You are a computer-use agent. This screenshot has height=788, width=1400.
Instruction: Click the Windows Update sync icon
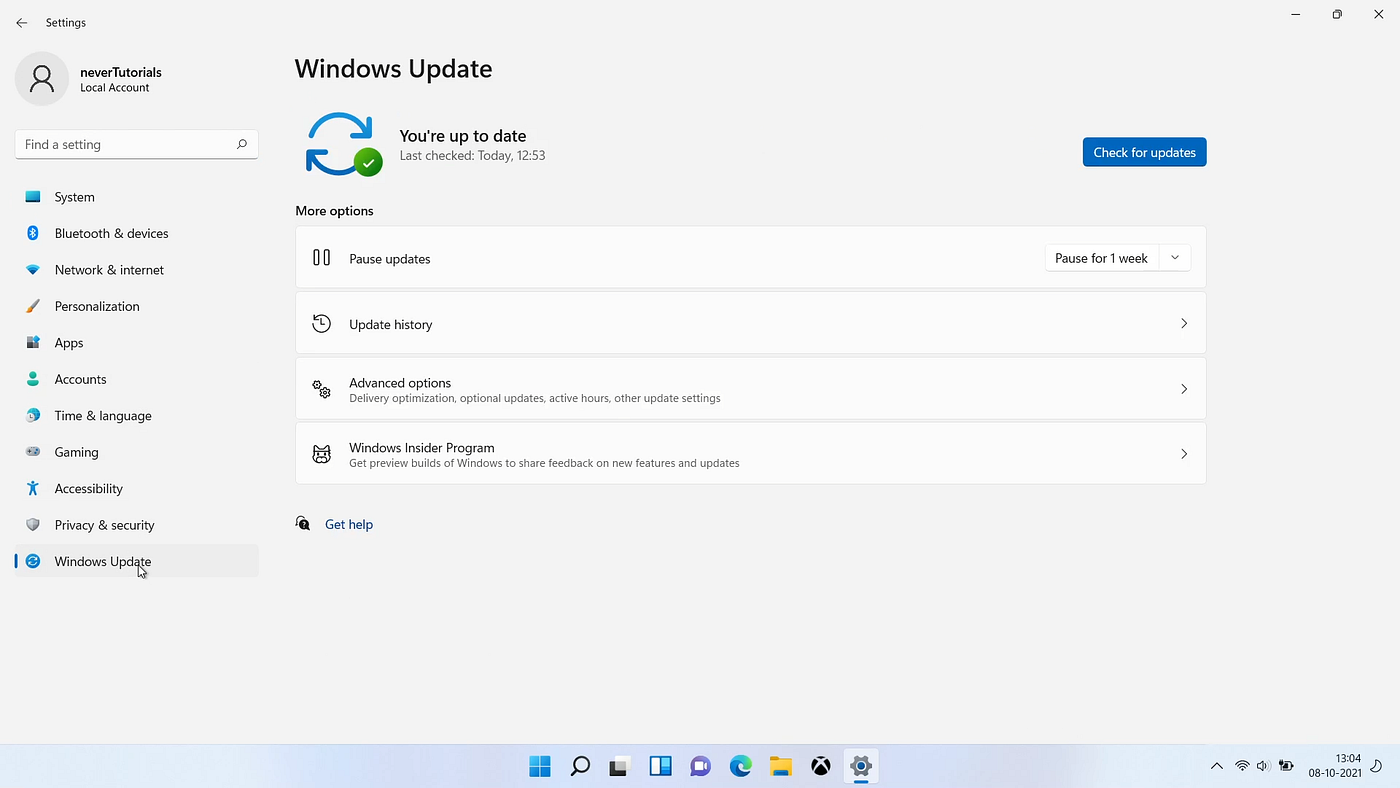click(x=32, y=561)
